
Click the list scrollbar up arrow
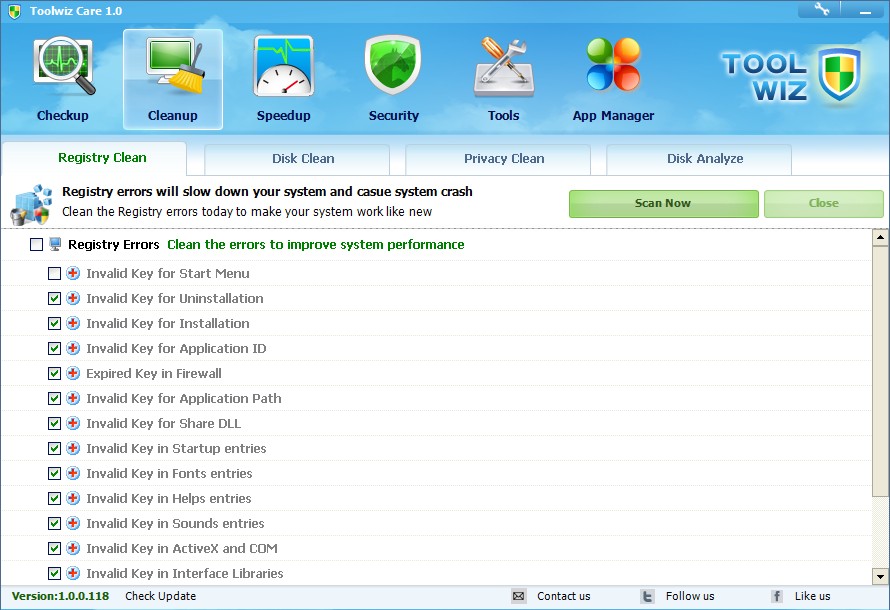[x=880, y=237]
